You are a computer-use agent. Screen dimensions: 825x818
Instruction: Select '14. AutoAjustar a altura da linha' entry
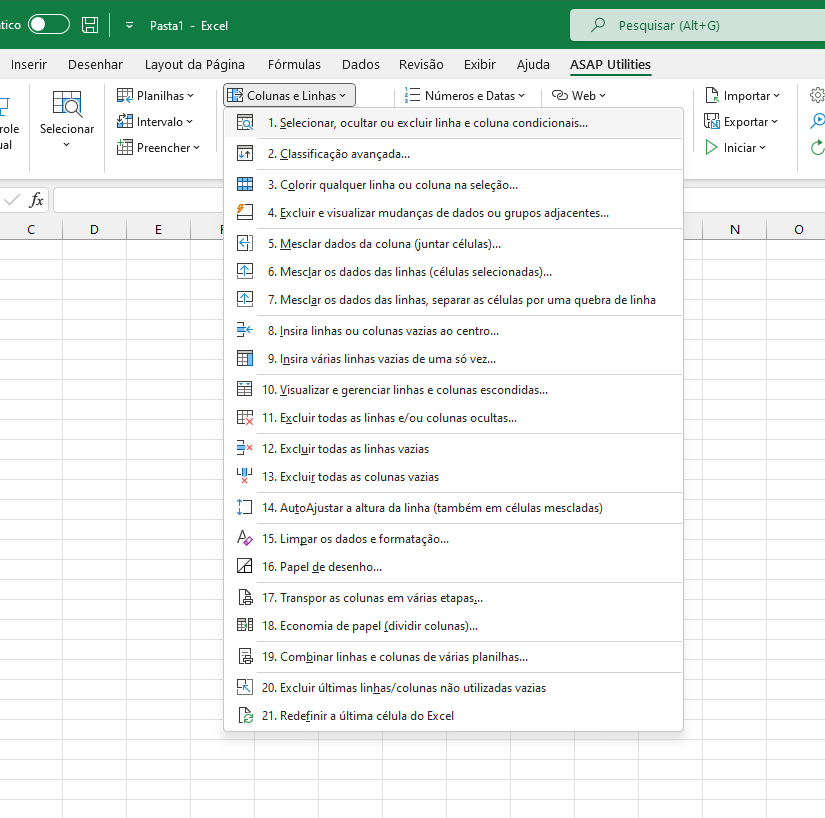pyautogui.click(x=454, y=507)
